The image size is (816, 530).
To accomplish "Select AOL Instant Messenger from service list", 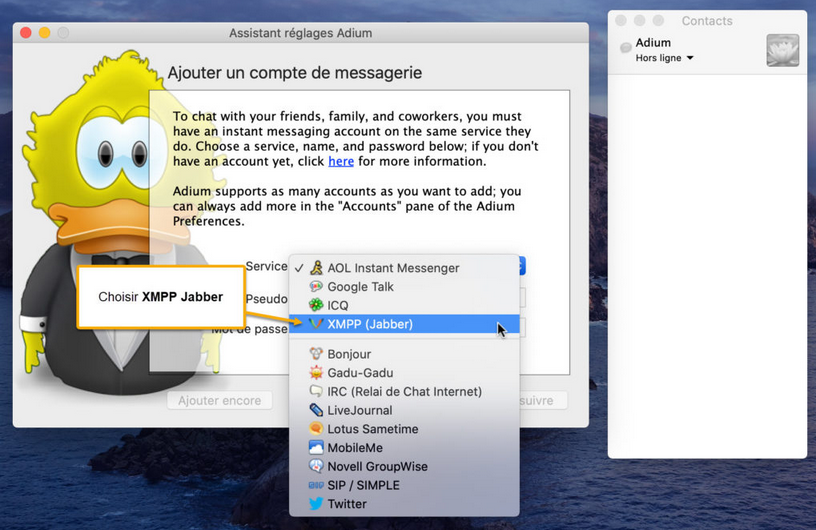I will 404,268.
